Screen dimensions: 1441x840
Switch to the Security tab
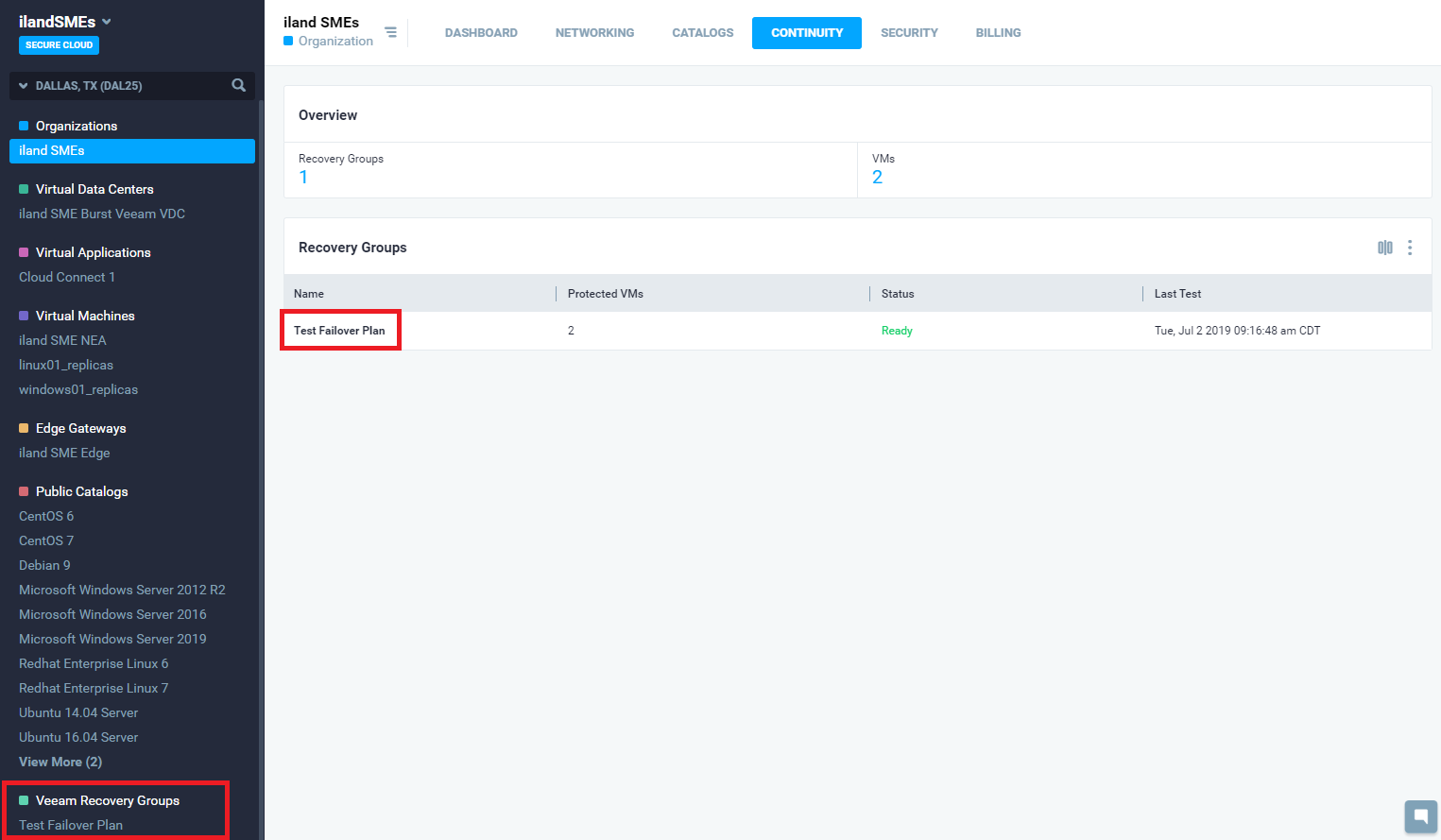click(909, 33)
